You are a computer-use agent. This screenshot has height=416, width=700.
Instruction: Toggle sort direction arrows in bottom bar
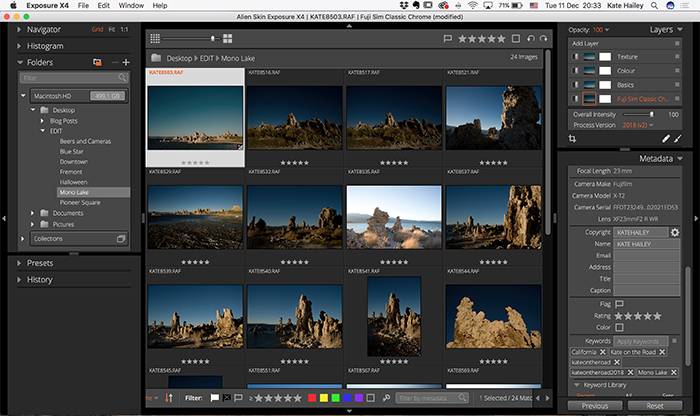[169, 398]
